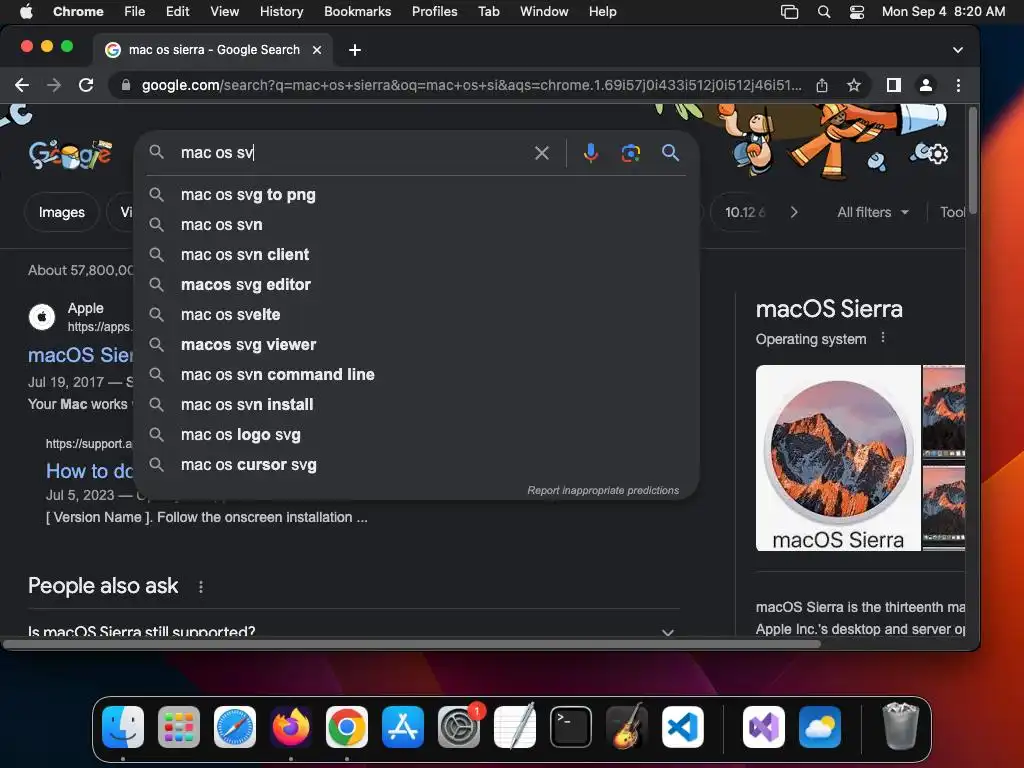Click the browser forward arrow
Viewport: 1024px width, 768px height.
[x=54, y=85]
